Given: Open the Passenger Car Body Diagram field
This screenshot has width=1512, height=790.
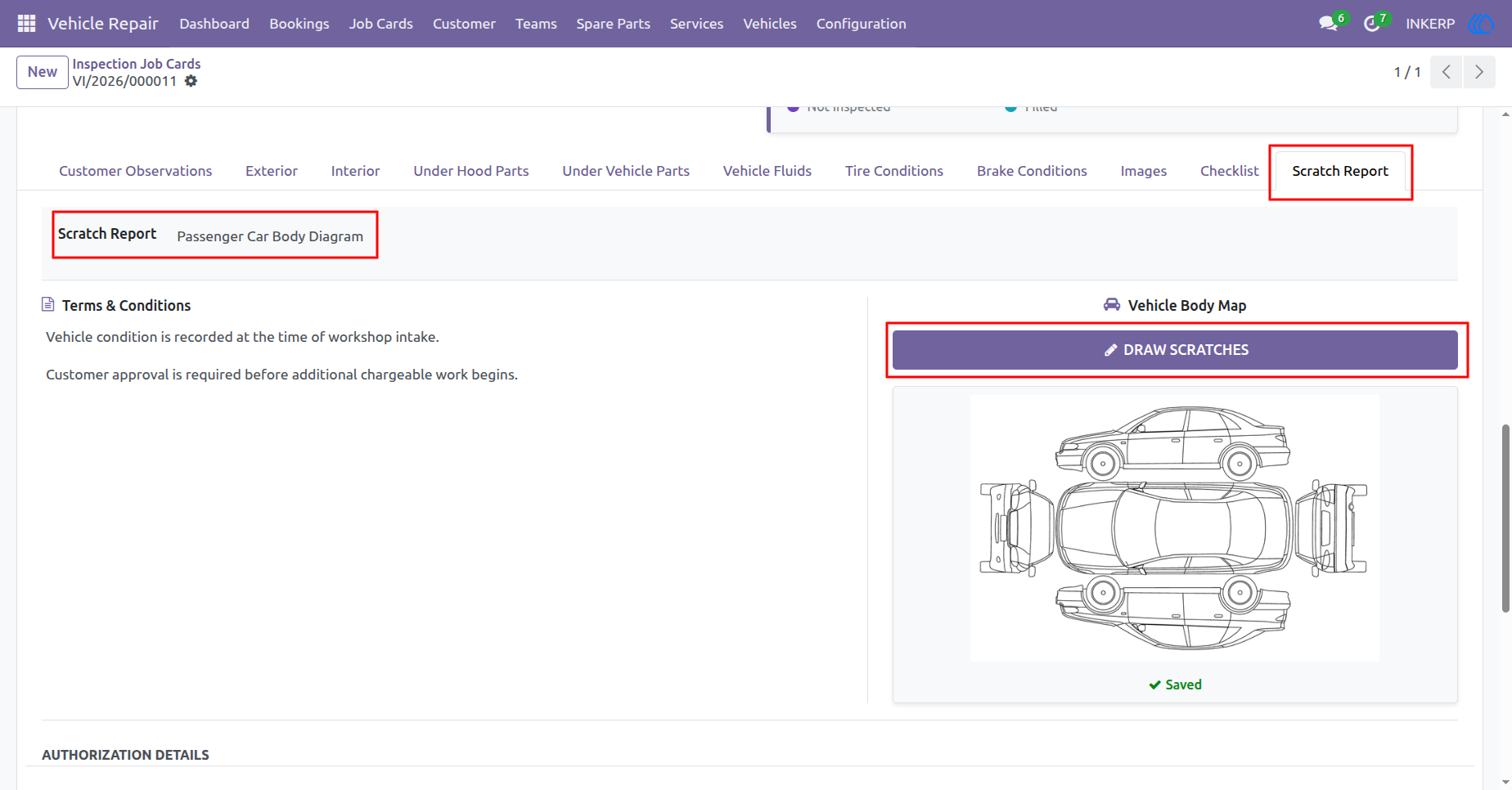Looking at the screenshot, I should (270, 236).
